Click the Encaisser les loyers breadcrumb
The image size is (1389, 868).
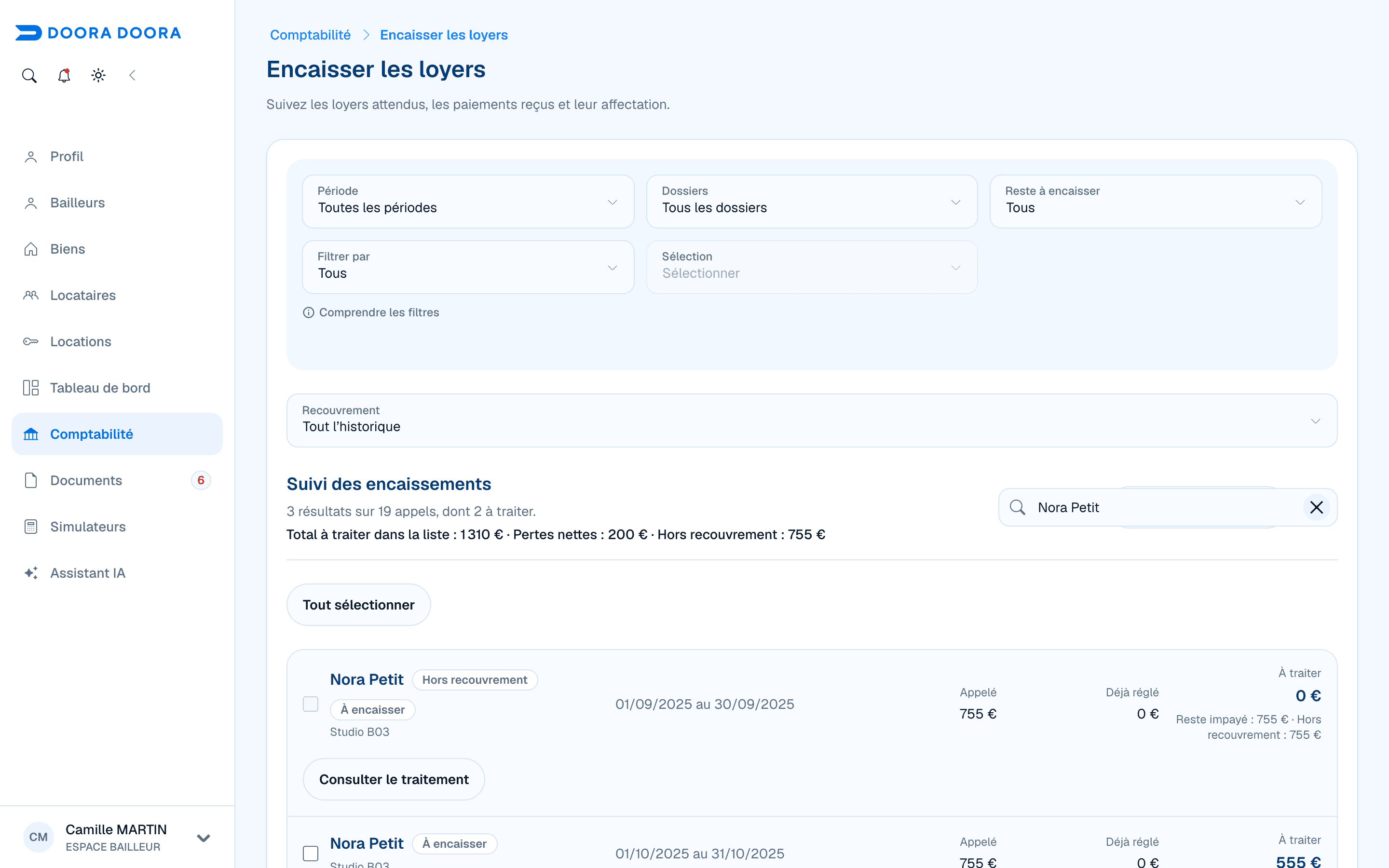click(x=444, y=35)
